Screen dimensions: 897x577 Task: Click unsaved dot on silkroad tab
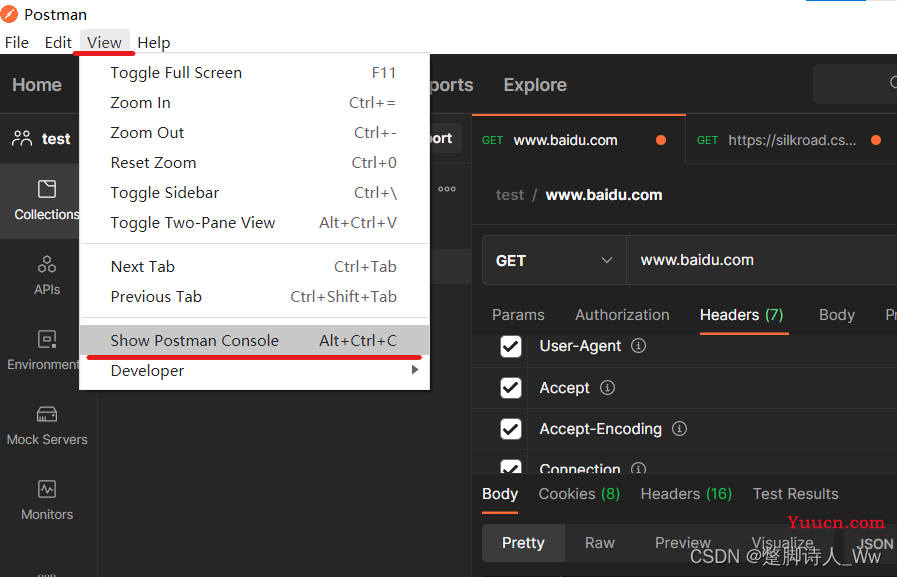pos(876,140)
